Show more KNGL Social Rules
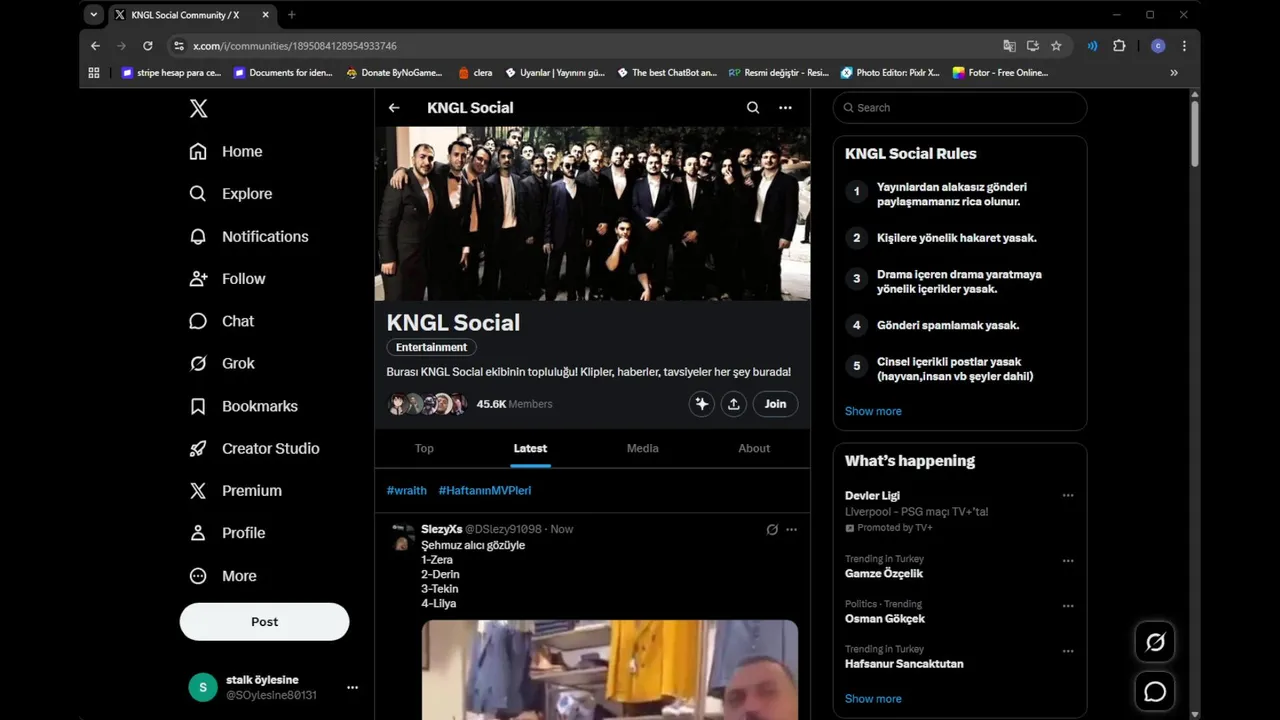 pyautogui.click(x=873, y=411)
